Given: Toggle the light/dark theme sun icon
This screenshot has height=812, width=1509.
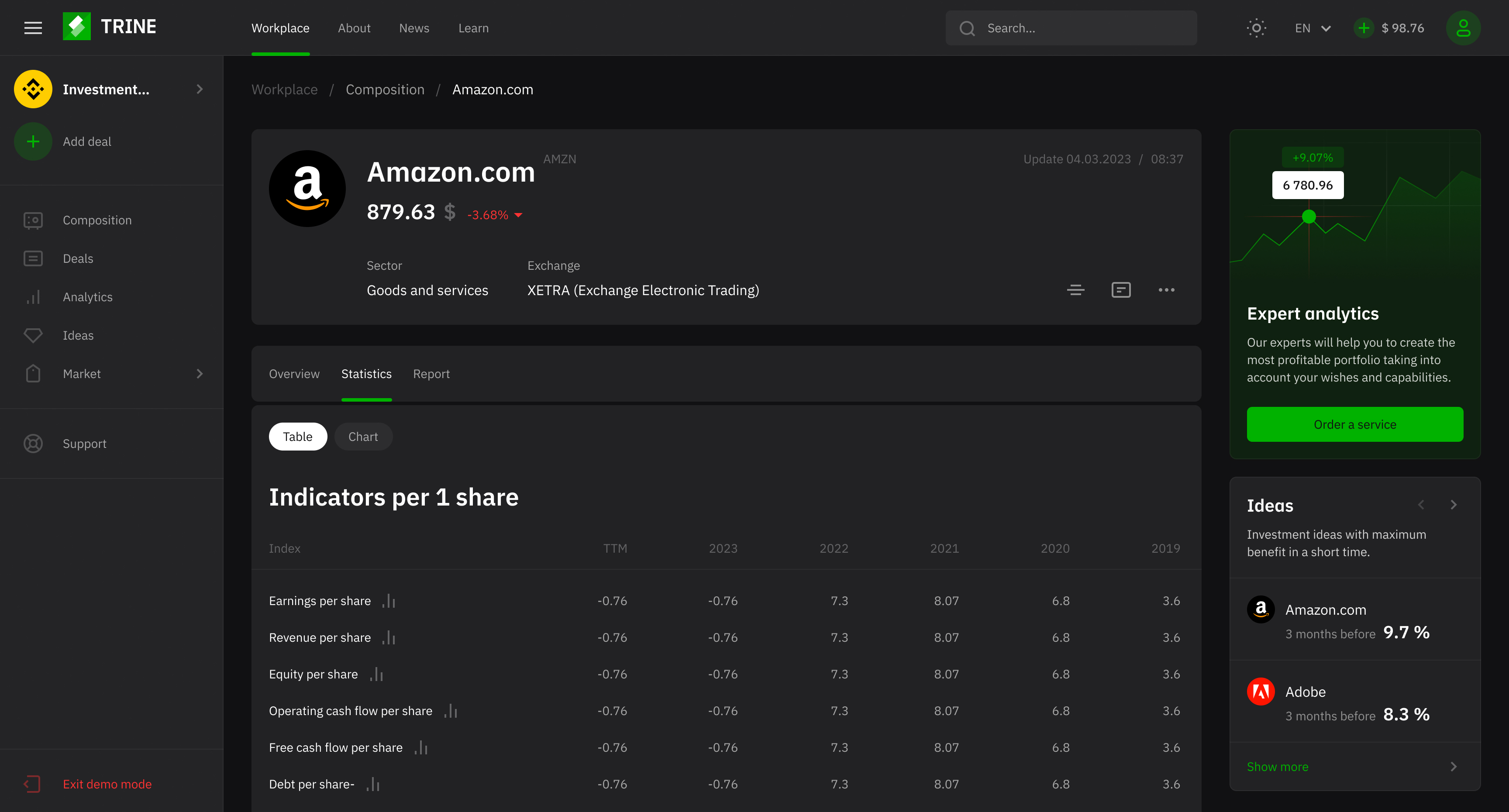Looking at the screenshot, I should 1256,28.
